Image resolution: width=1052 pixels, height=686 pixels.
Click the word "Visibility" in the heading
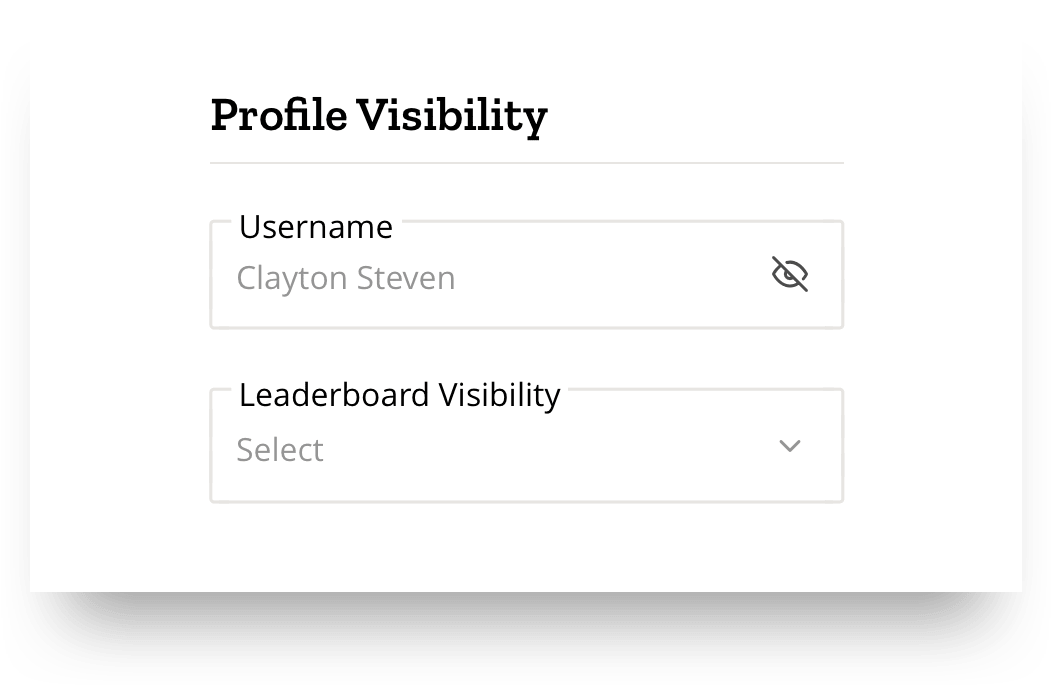(452, 116)
